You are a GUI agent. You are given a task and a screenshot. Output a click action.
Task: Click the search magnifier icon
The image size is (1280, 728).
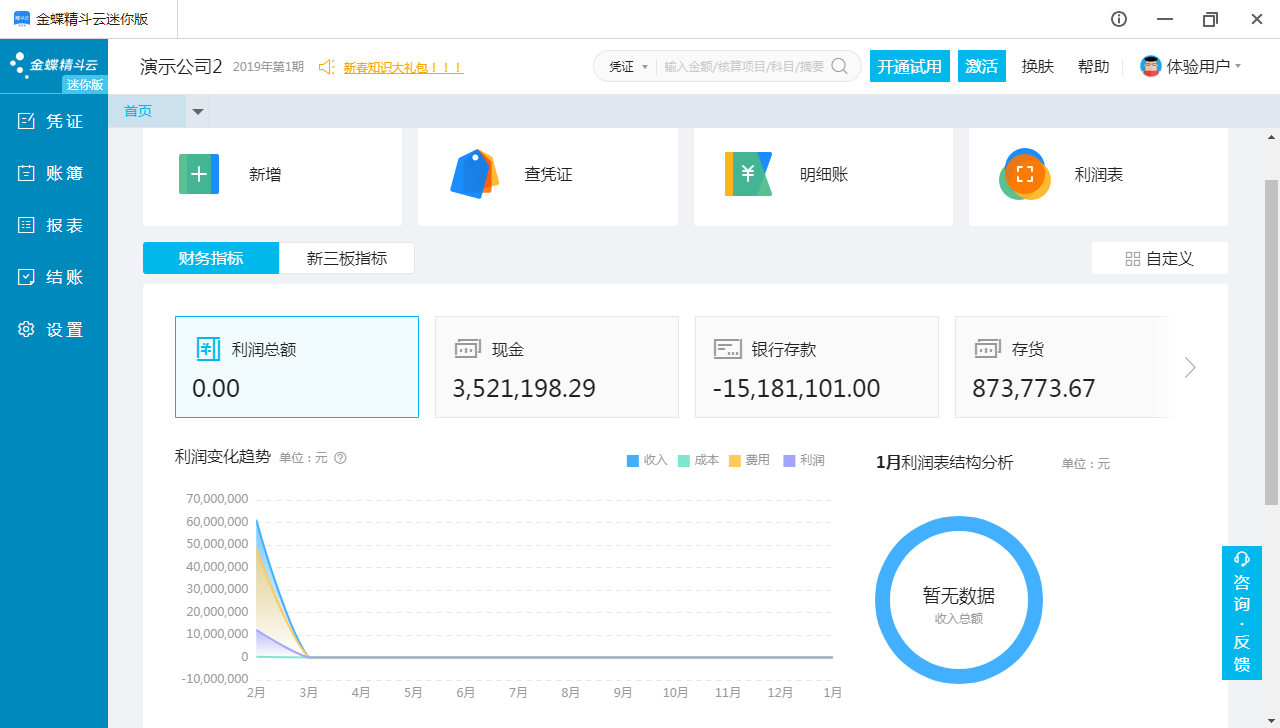click(x=840, y=66)
